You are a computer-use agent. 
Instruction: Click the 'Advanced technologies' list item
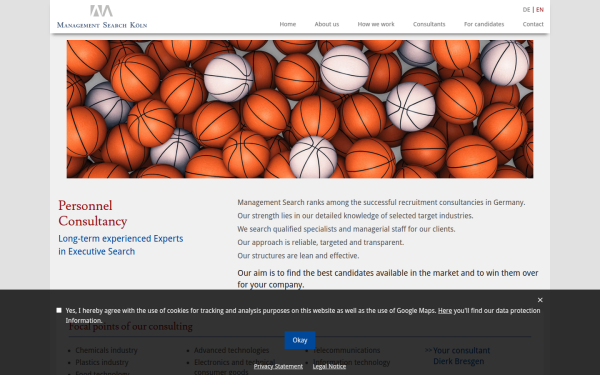232,351
